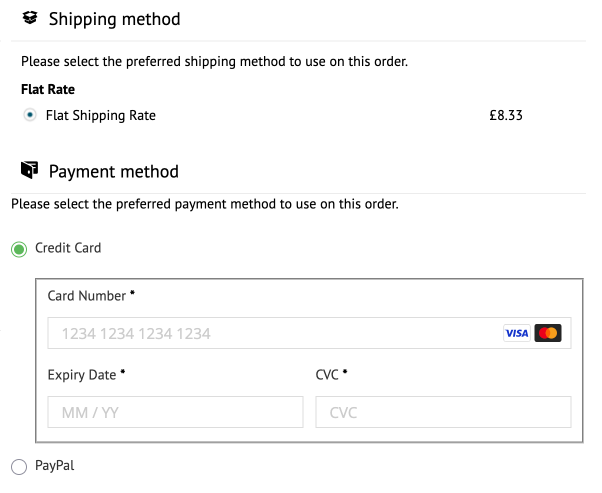
Task: Select the Credit Card radio button
Action: (x=19, y=249)
